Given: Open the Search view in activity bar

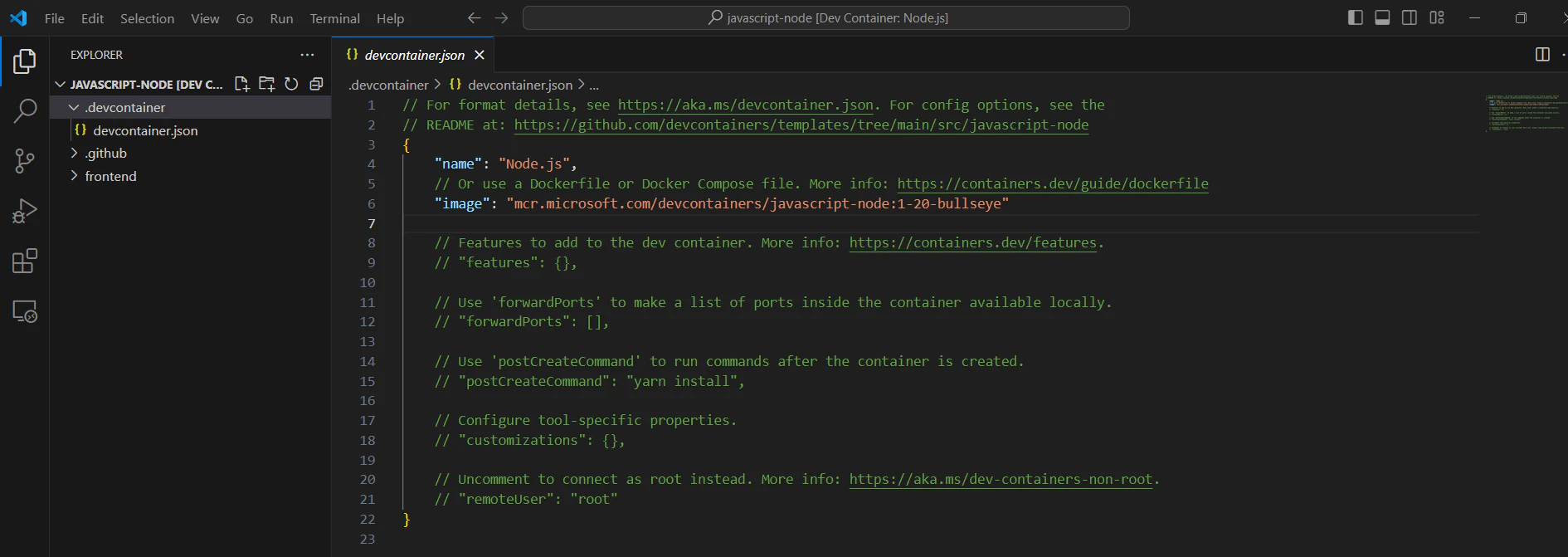Looking at the screenshot, I should coord(25,110).
